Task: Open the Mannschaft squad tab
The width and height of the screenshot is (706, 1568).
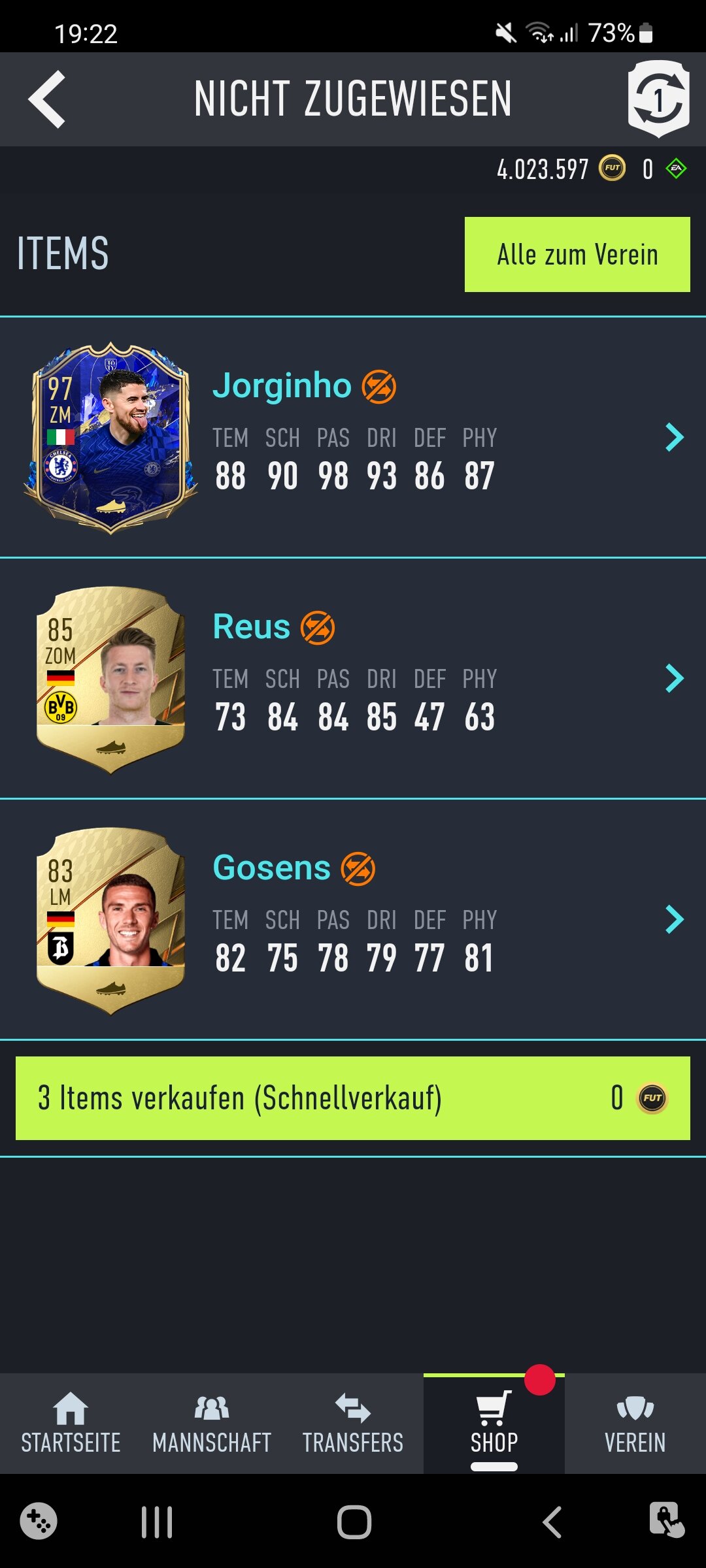Action: [x=212, y=1424]
